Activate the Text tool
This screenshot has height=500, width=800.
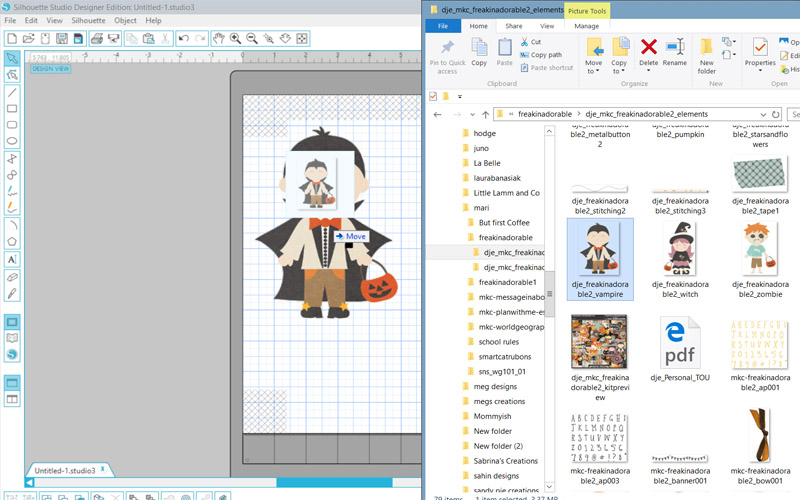click(x=12, y=259)
